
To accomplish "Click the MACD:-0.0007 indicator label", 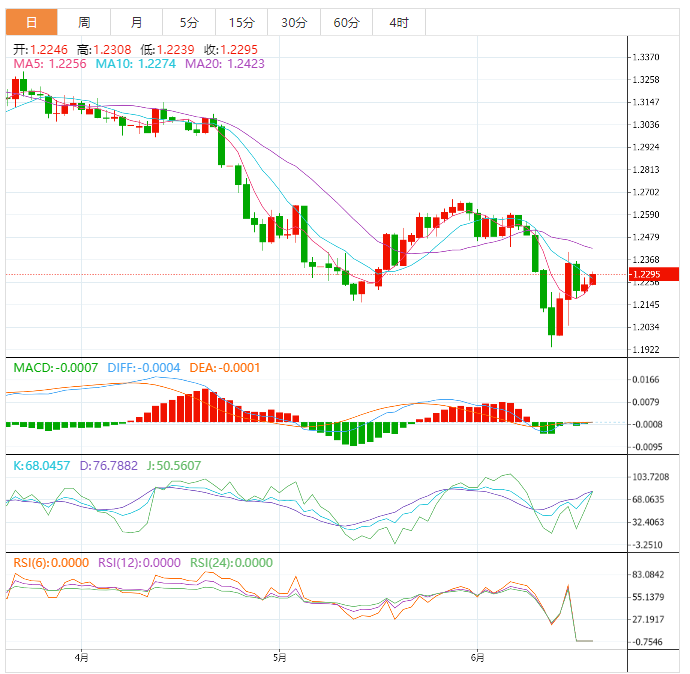I will point(55,367).
